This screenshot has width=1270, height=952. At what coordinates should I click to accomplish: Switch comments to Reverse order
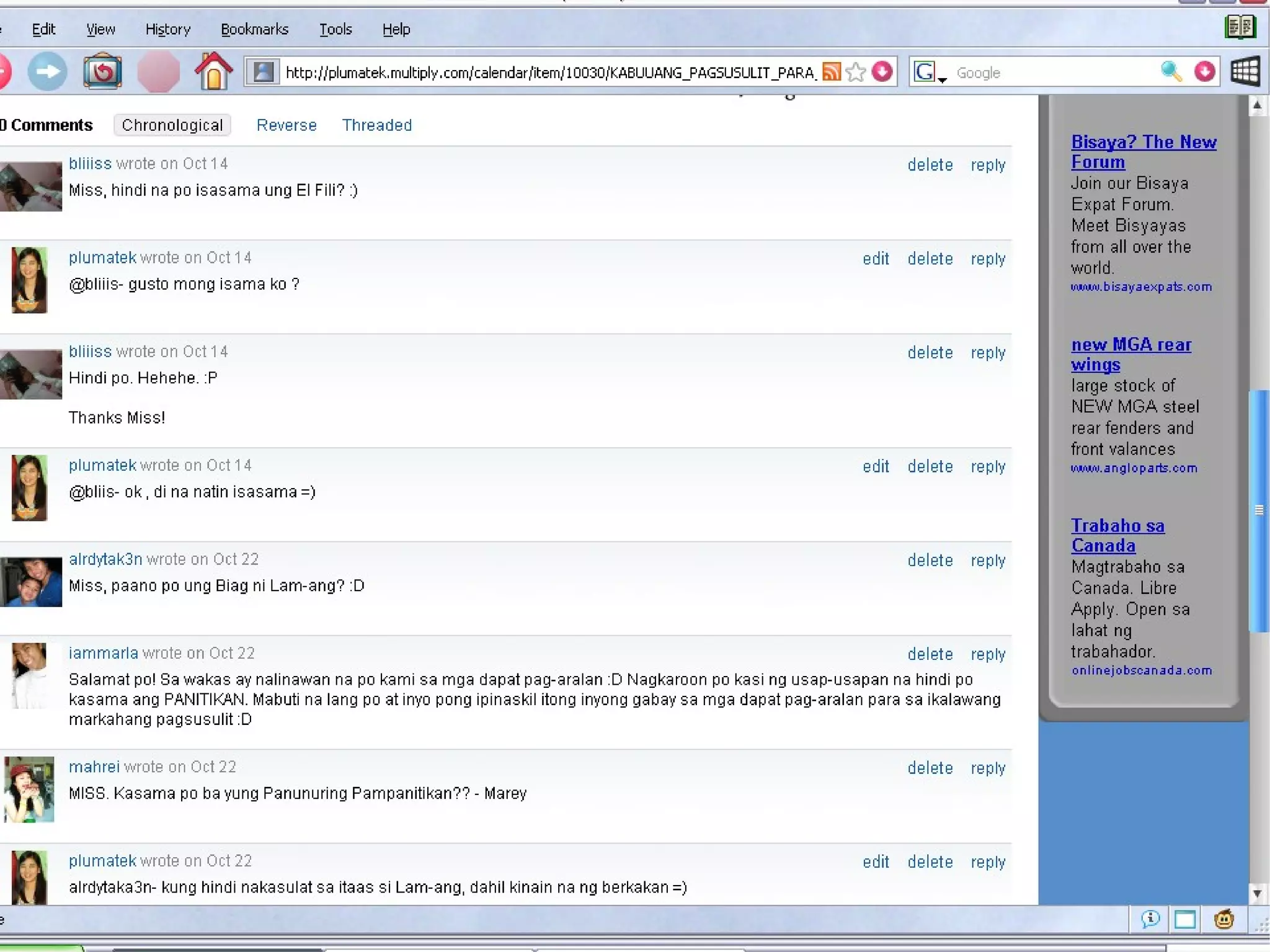[x=286, y=125]
